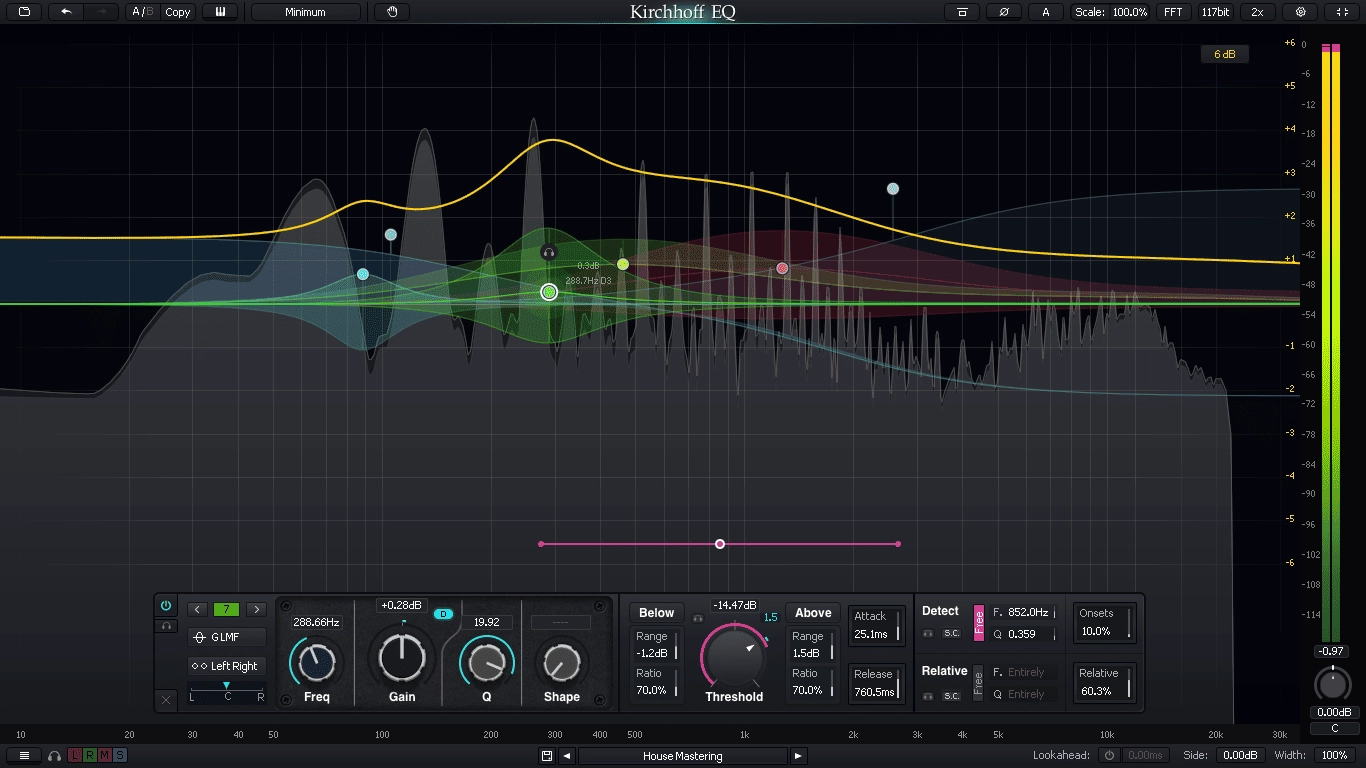This screenshot has height=768, width=1366.
Task: Select the red band node
Action: coord(782,268)
